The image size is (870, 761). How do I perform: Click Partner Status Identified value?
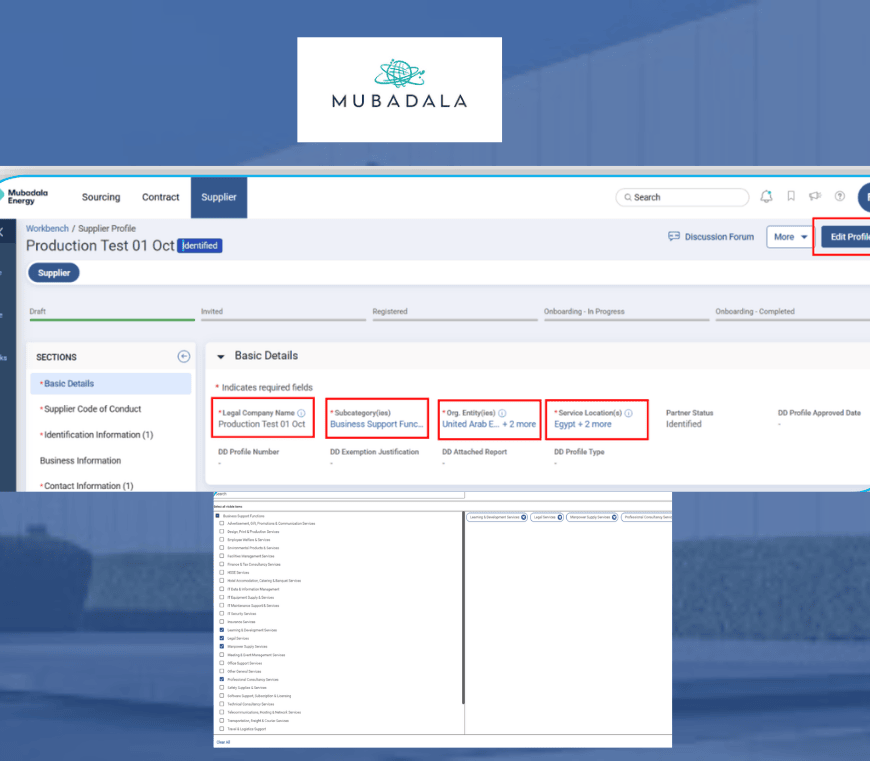pos(684,424)
